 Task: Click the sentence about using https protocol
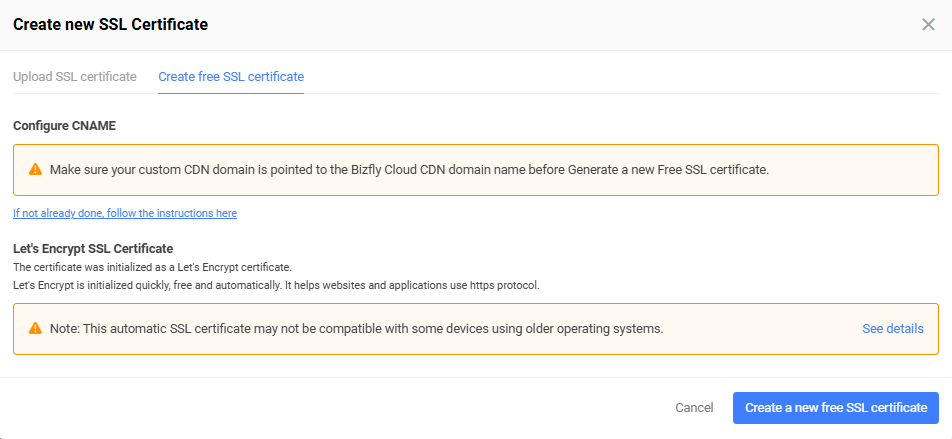coord(276,285)
